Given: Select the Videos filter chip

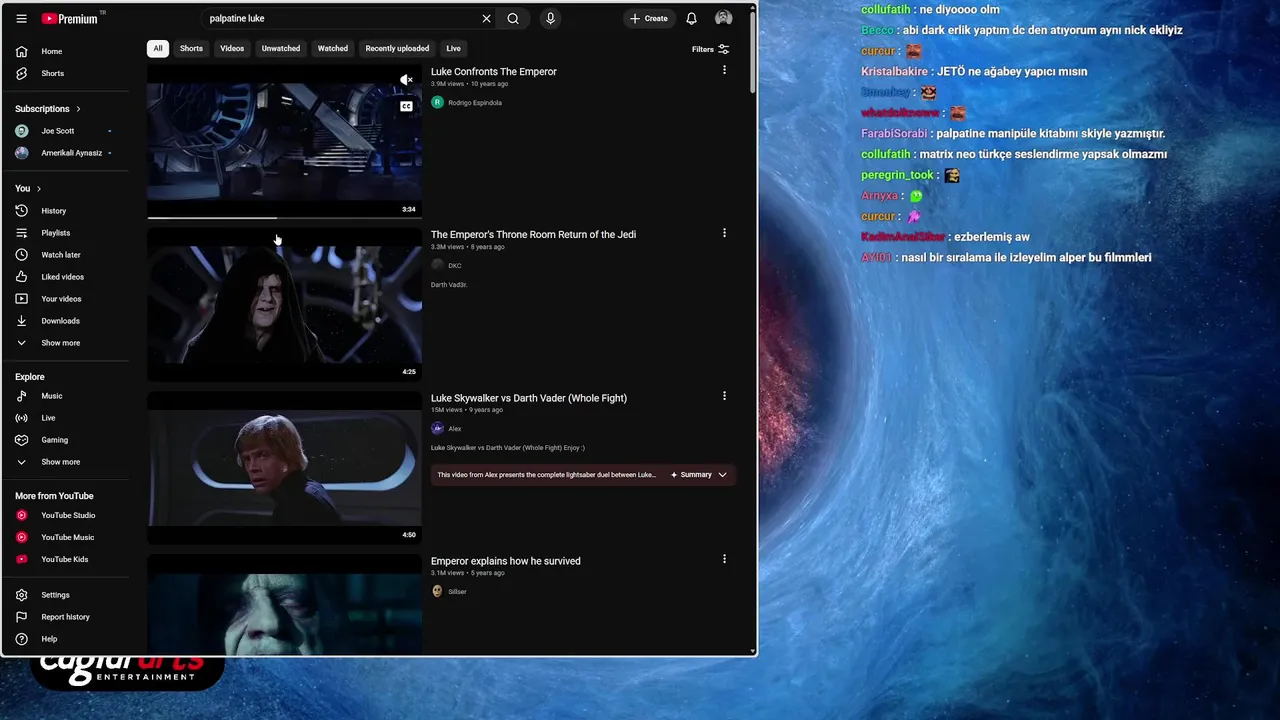Looking at the screenshot, I should click(232, 48).
